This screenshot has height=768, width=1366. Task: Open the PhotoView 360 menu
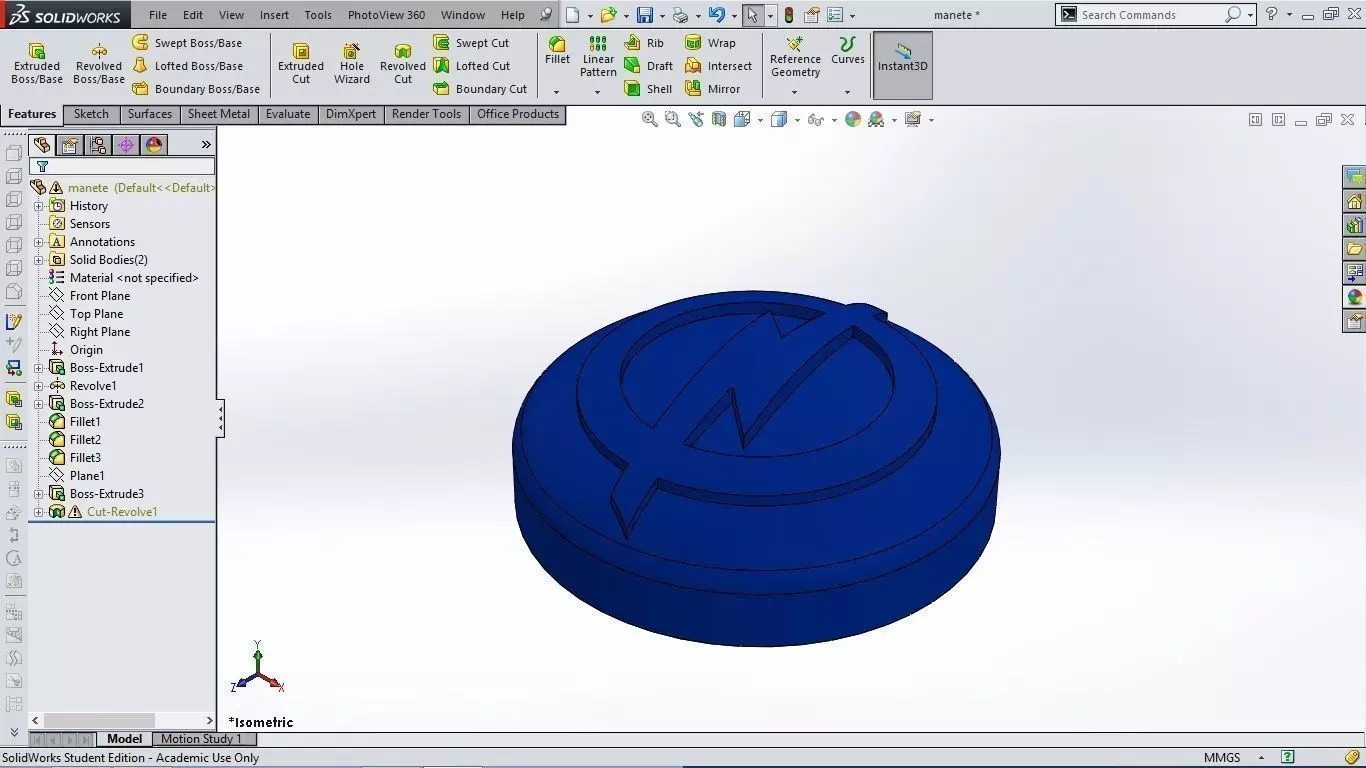(x=386, y=15)
